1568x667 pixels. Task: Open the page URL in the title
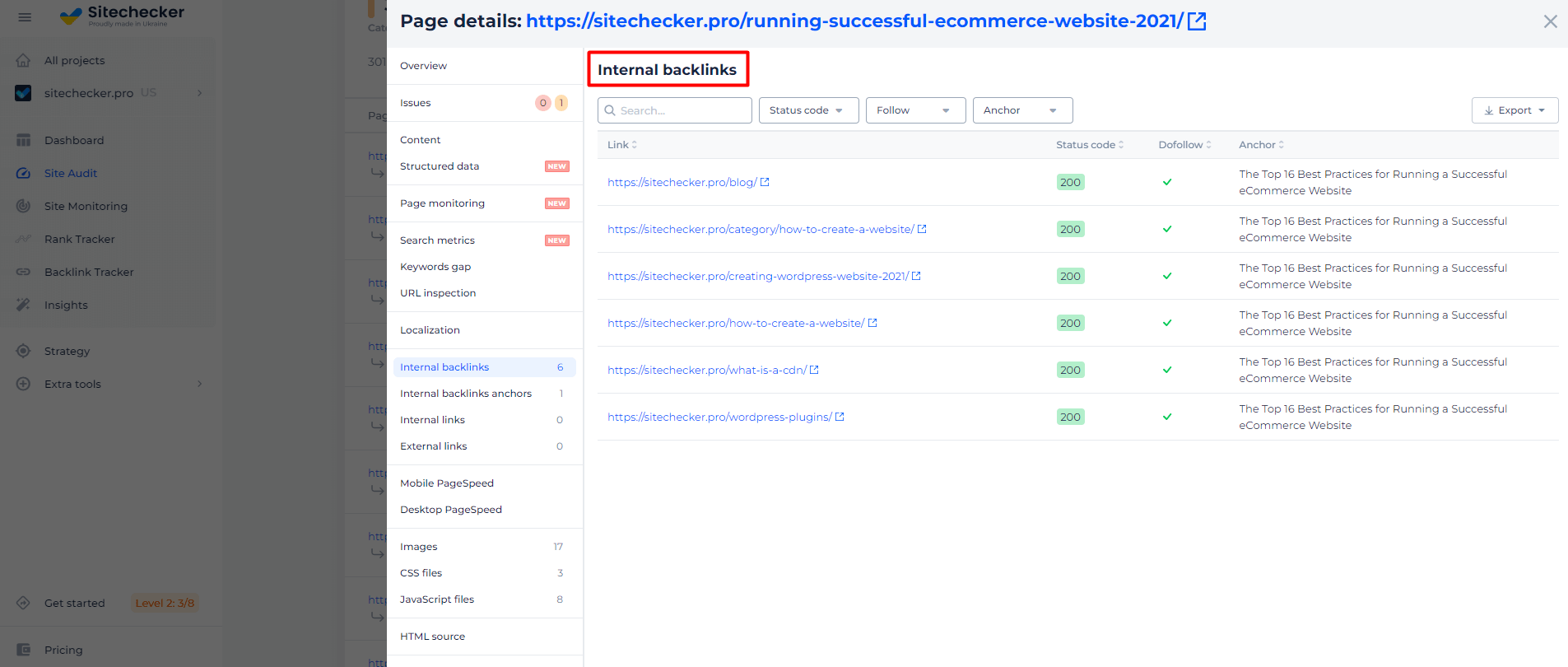(x=854, y=21)
